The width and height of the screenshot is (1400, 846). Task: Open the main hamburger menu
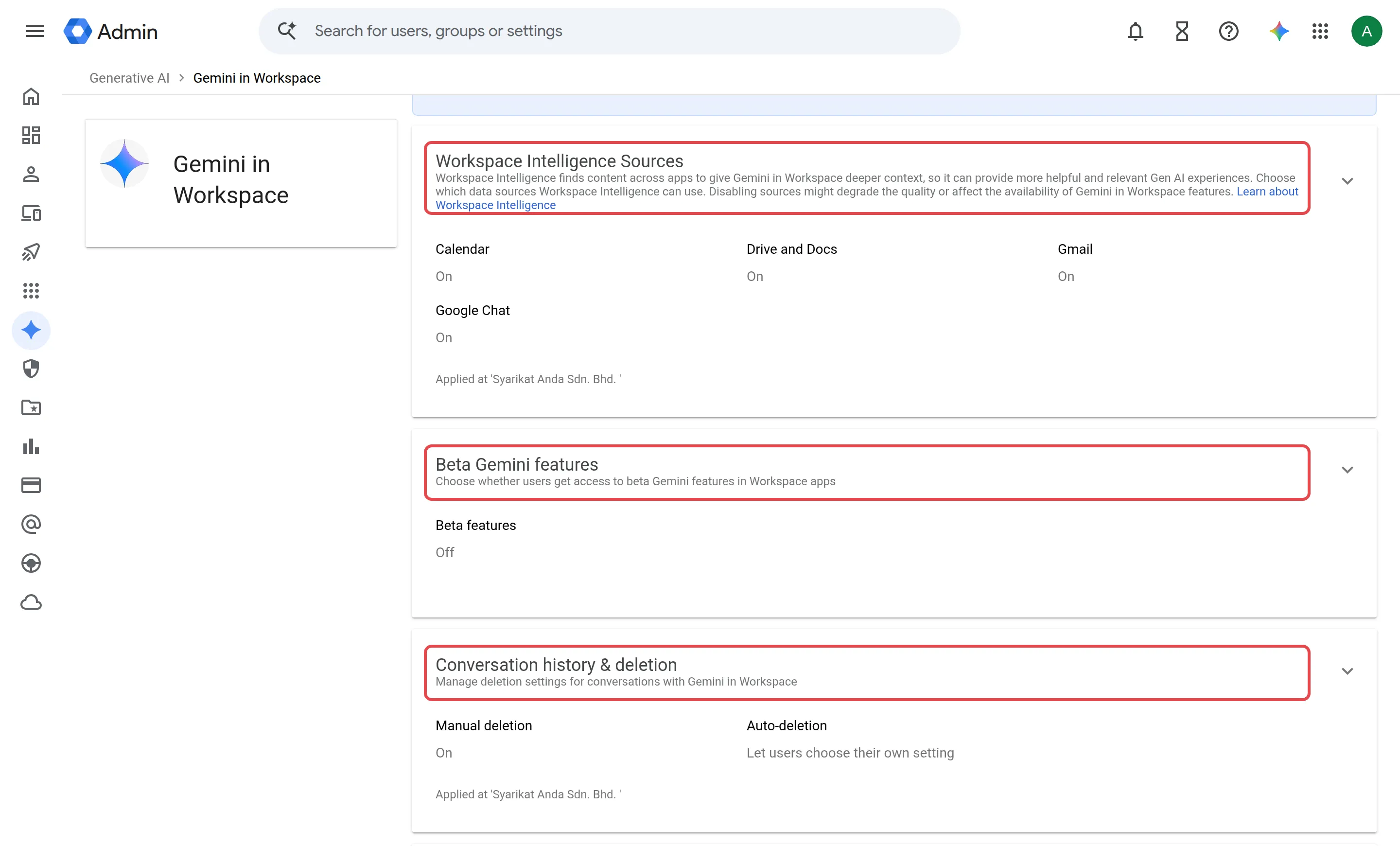35,31
